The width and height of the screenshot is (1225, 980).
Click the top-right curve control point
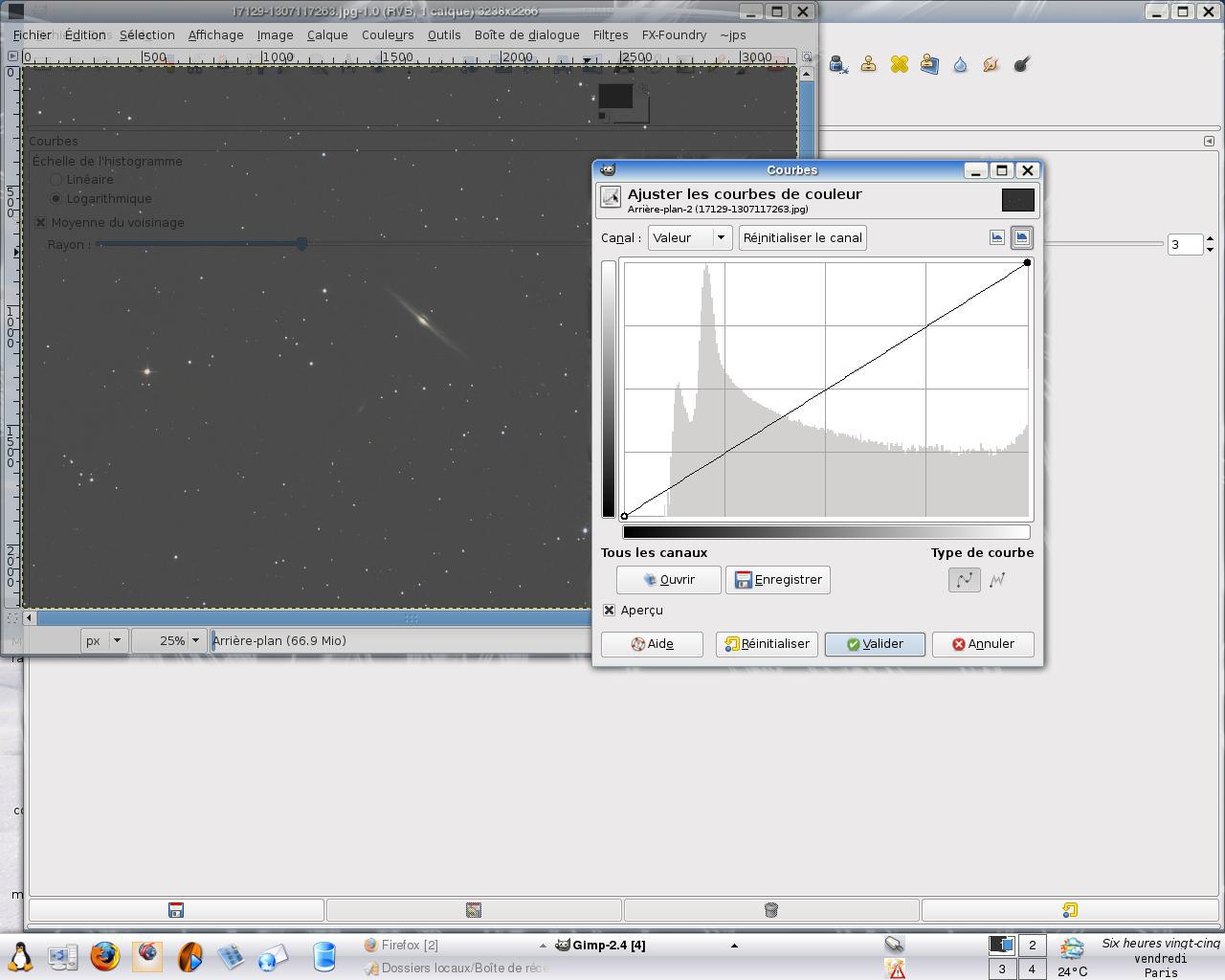1028,262
